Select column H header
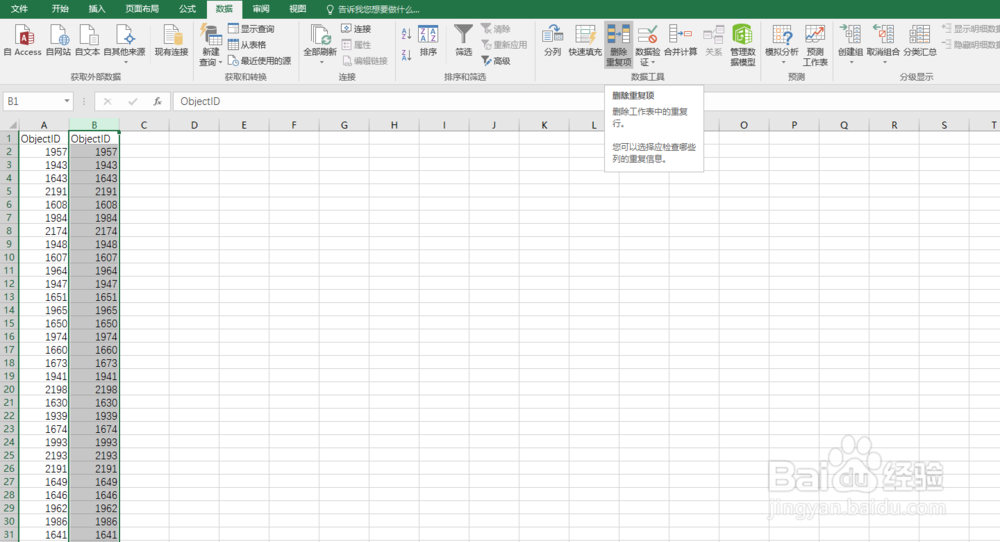The height and width of the screenshot is (542, 1000). pos(394,125)
